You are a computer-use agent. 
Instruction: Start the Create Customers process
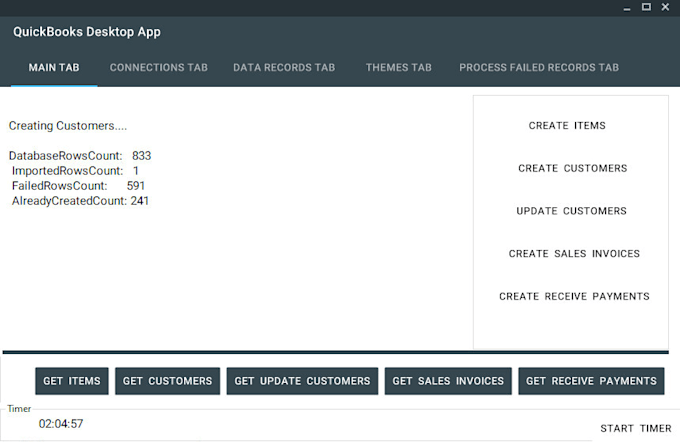[x=572, y=168]
